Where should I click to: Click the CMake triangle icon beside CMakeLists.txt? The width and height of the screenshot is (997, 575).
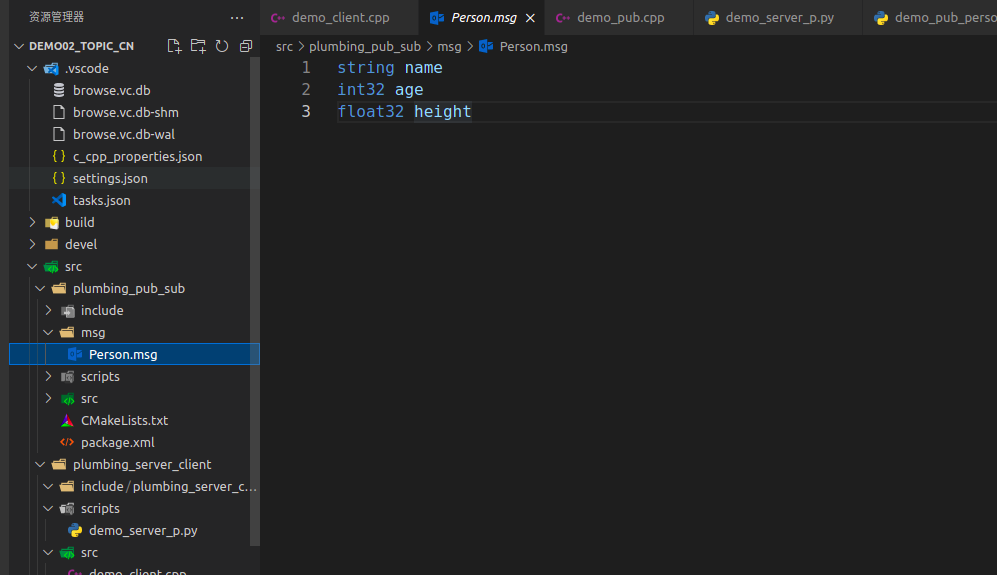tap(67, 420)
